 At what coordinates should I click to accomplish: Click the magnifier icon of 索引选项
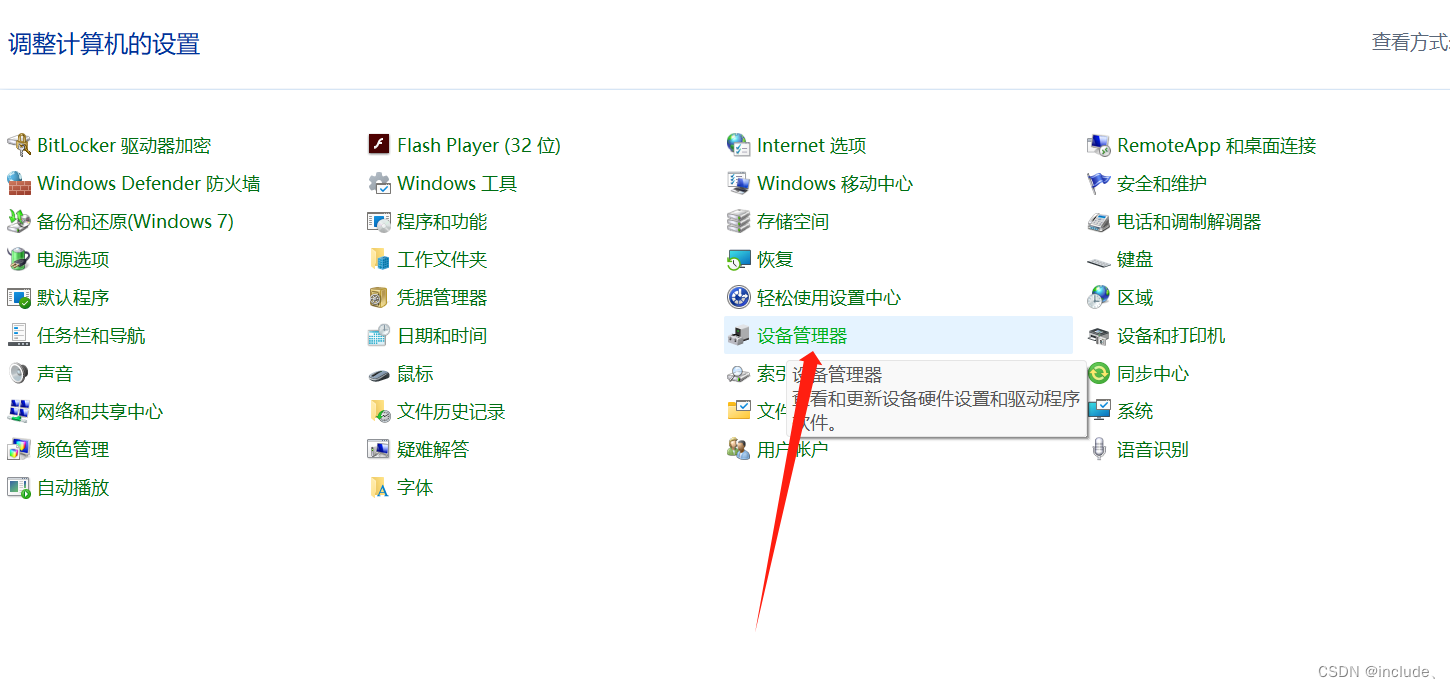[x=739, y=373]
